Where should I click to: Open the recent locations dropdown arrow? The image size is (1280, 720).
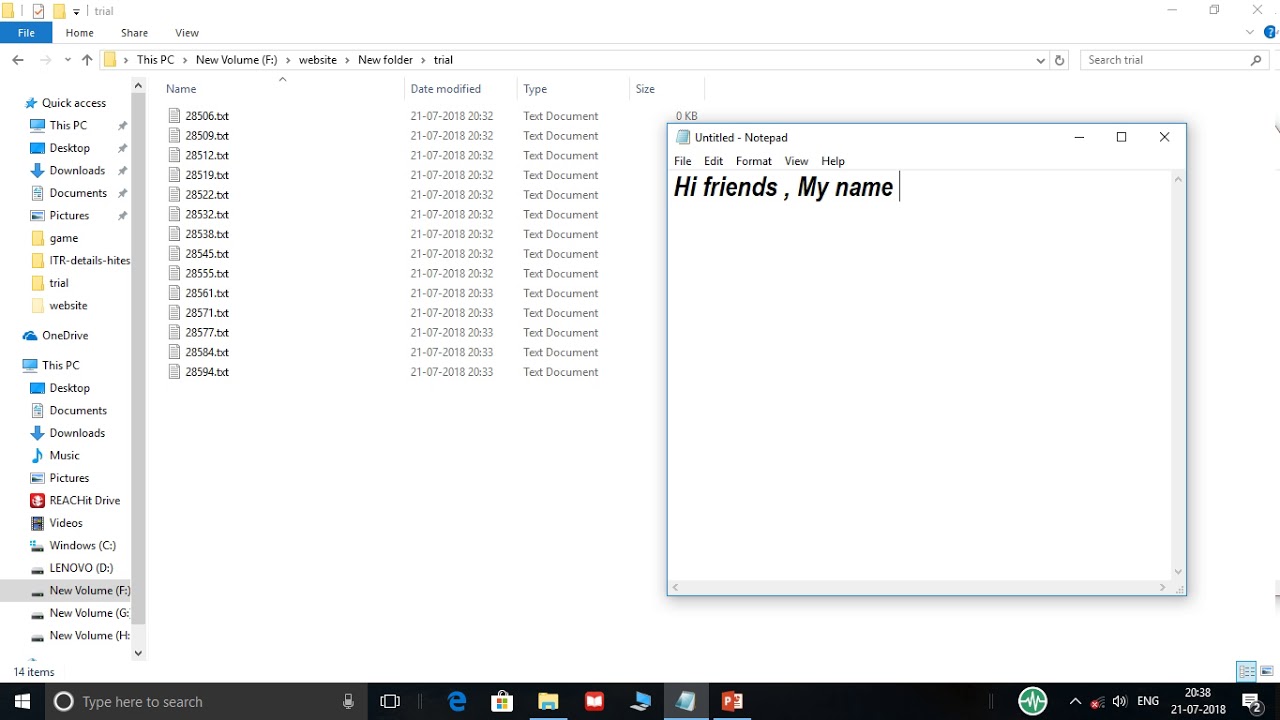pyautogui.click(x=68, y=60)
